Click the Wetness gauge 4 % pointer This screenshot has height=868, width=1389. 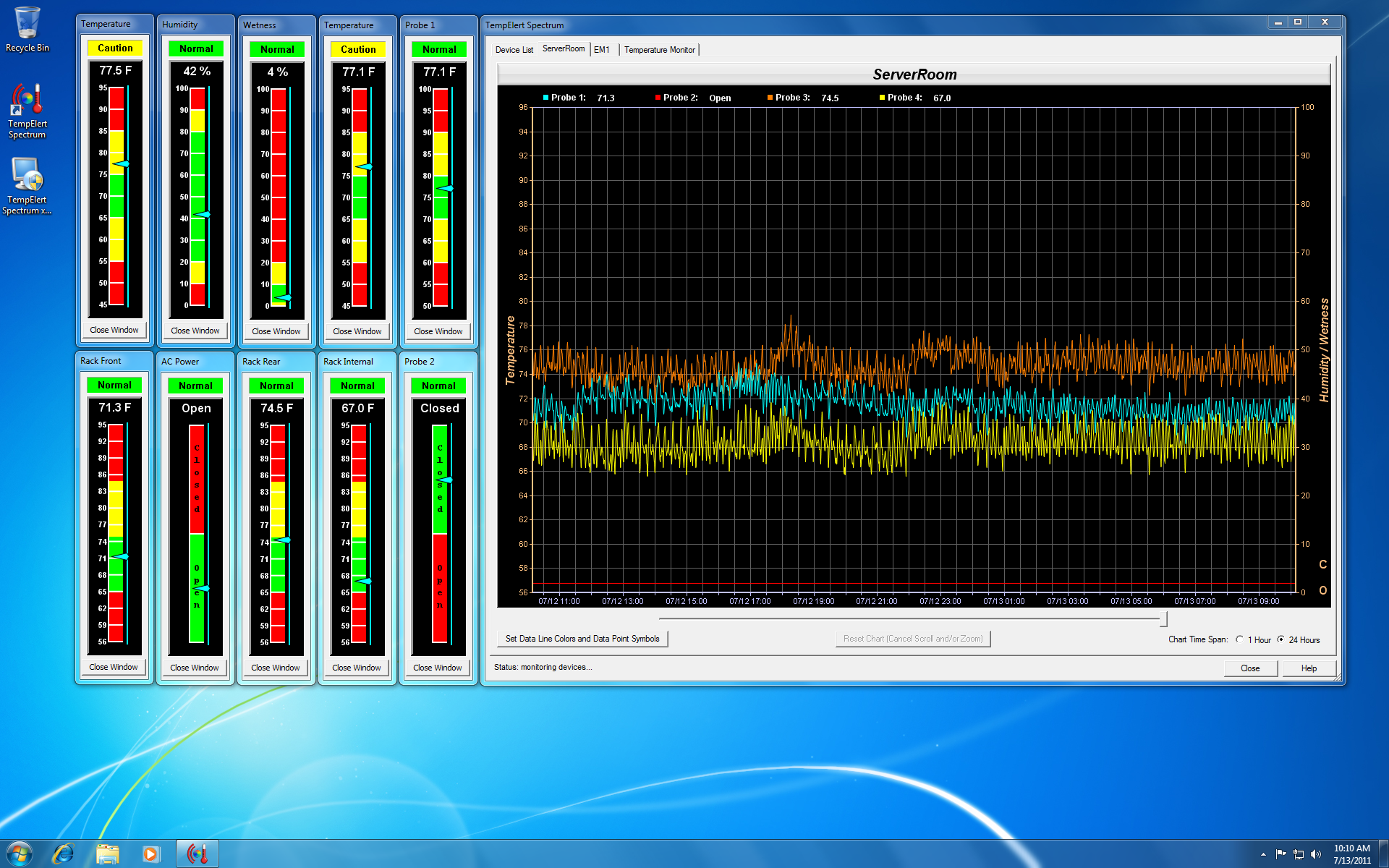pyautogui.click(x=283, y=298)
